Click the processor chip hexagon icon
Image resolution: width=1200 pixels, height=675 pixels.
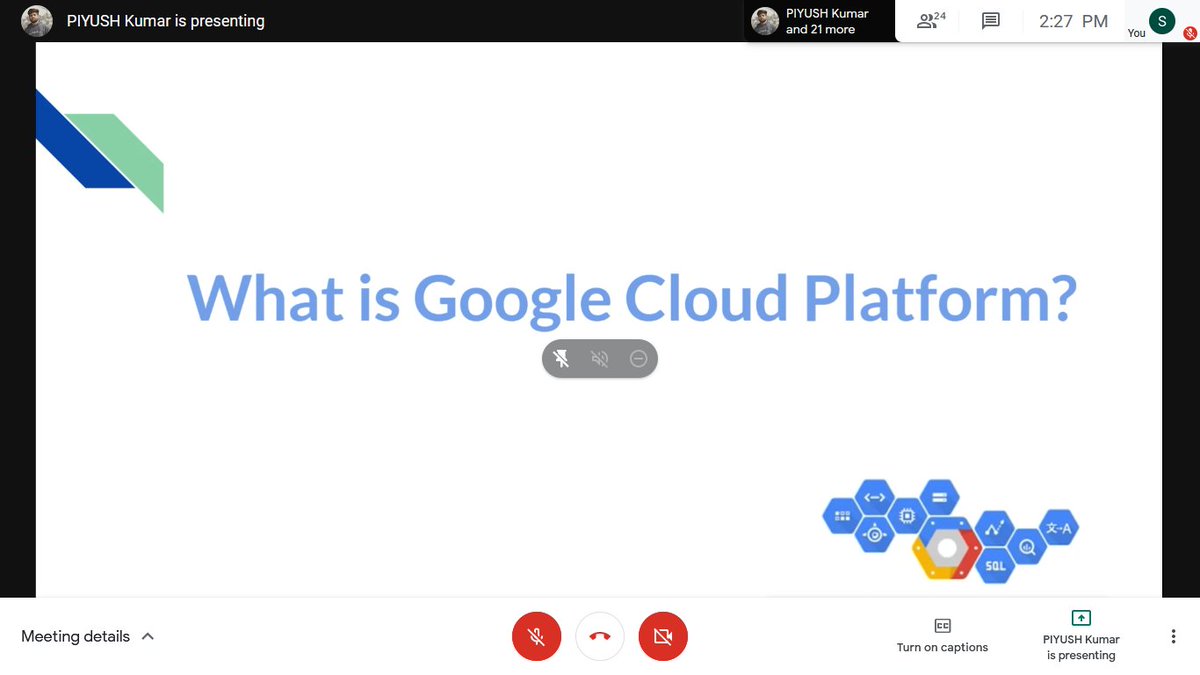click(x=907, y=516)
